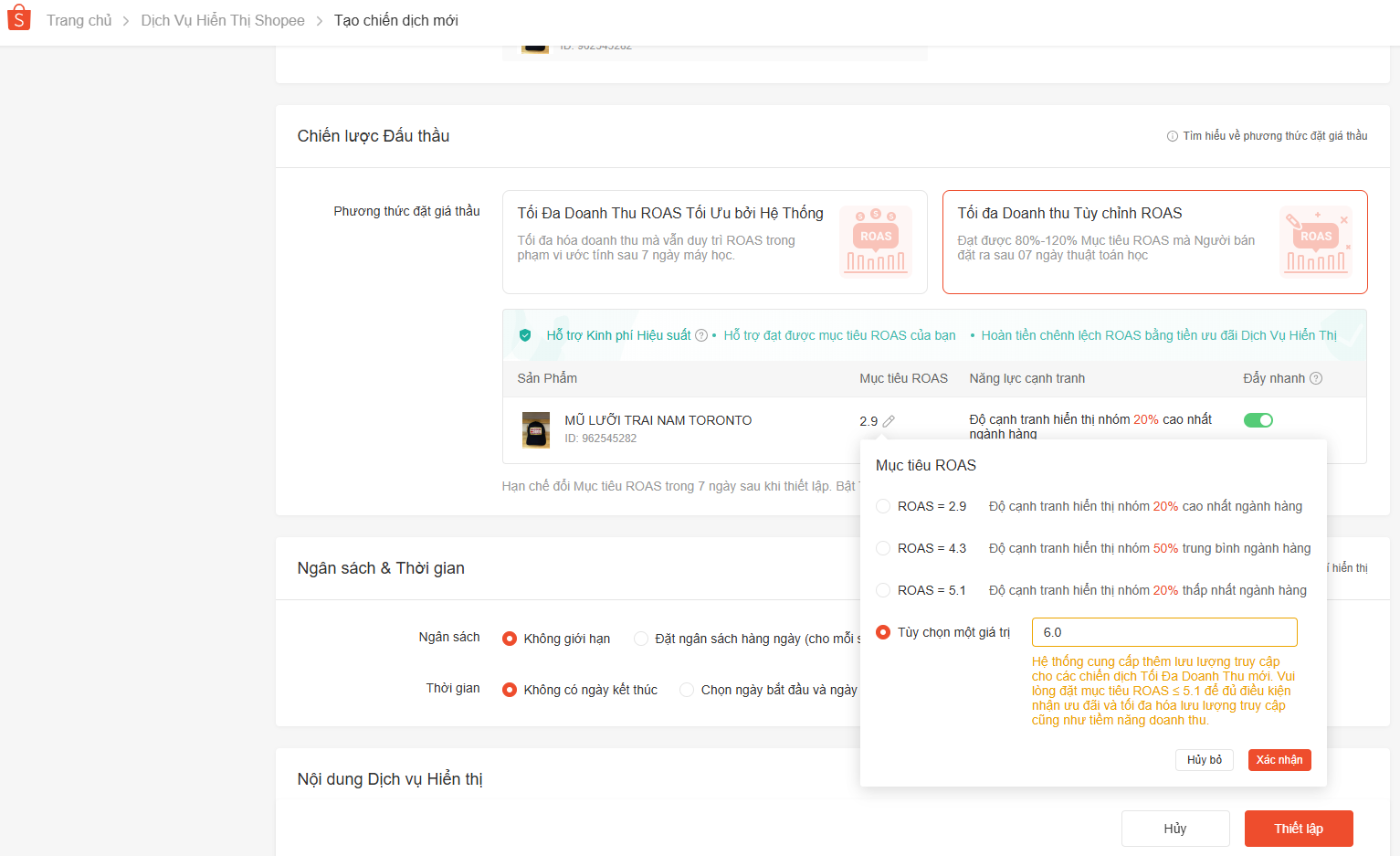Click ROAS illustration on Tùy chỉnh ROAS card
Image resolution: width=1400 pixels, height=856 pixels.
[x=1315, y=241]
